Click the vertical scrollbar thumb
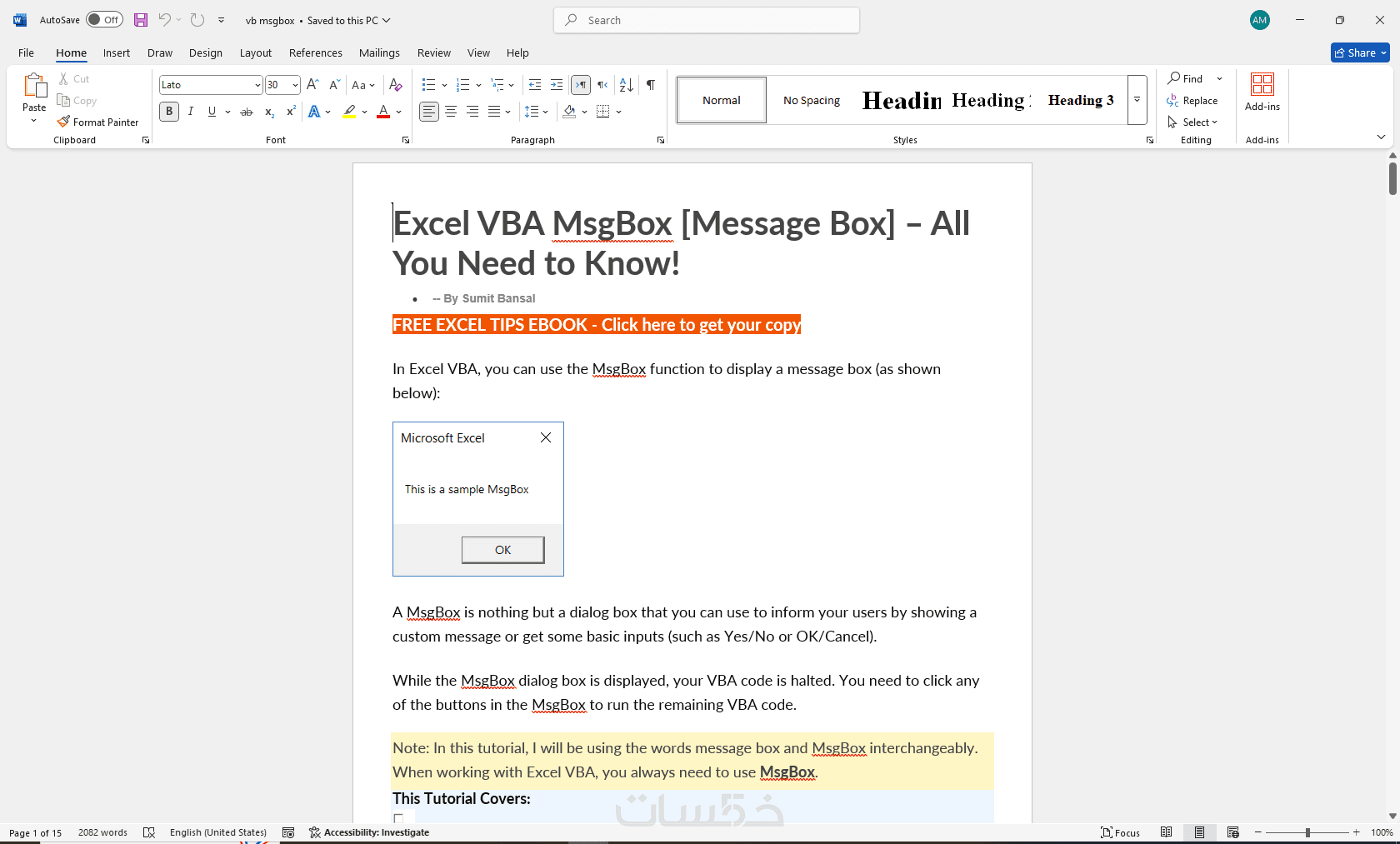 (1392, 178)
